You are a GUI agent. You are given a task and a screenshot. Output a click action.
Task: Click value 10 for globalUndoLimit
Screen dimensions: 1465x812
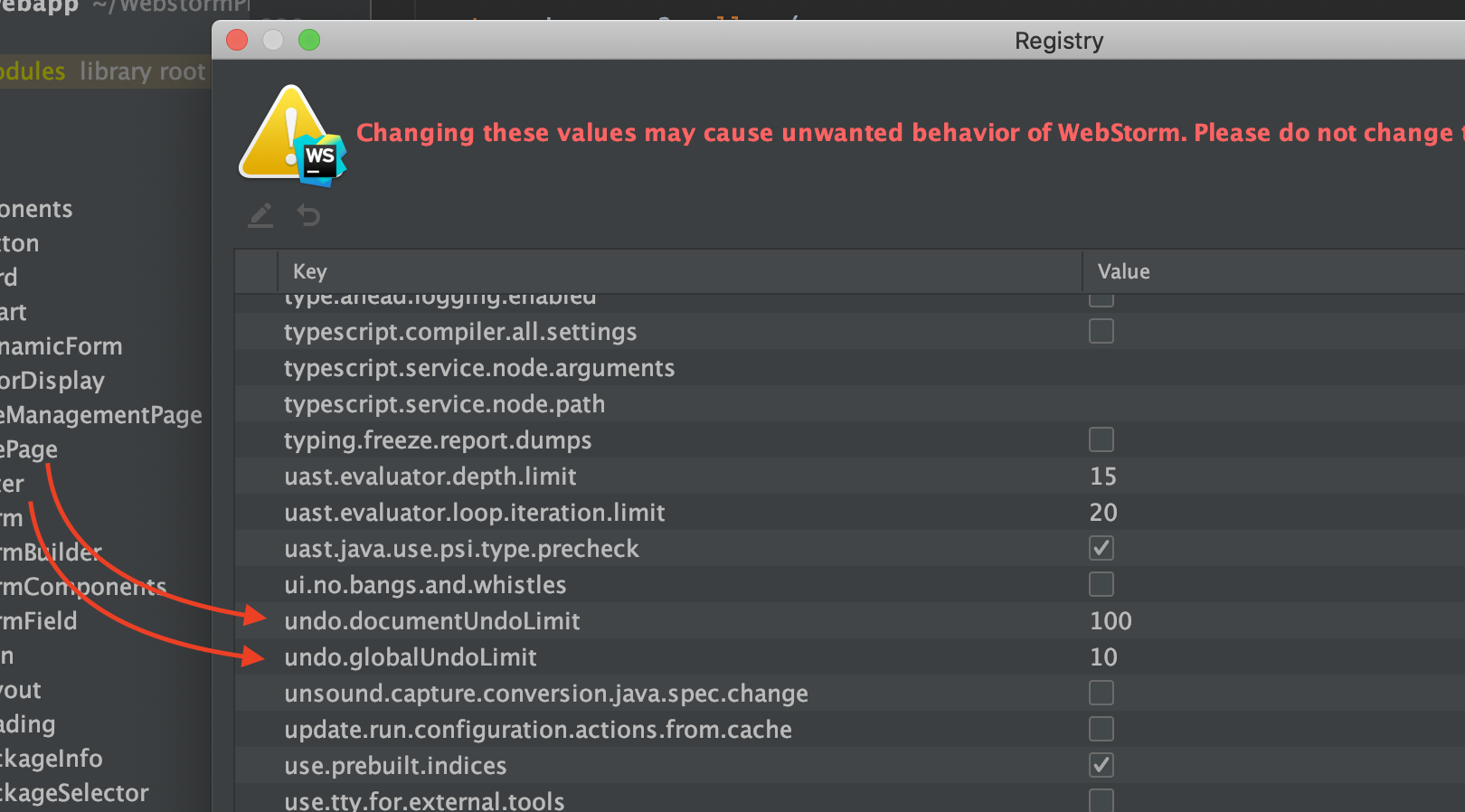1103,657
